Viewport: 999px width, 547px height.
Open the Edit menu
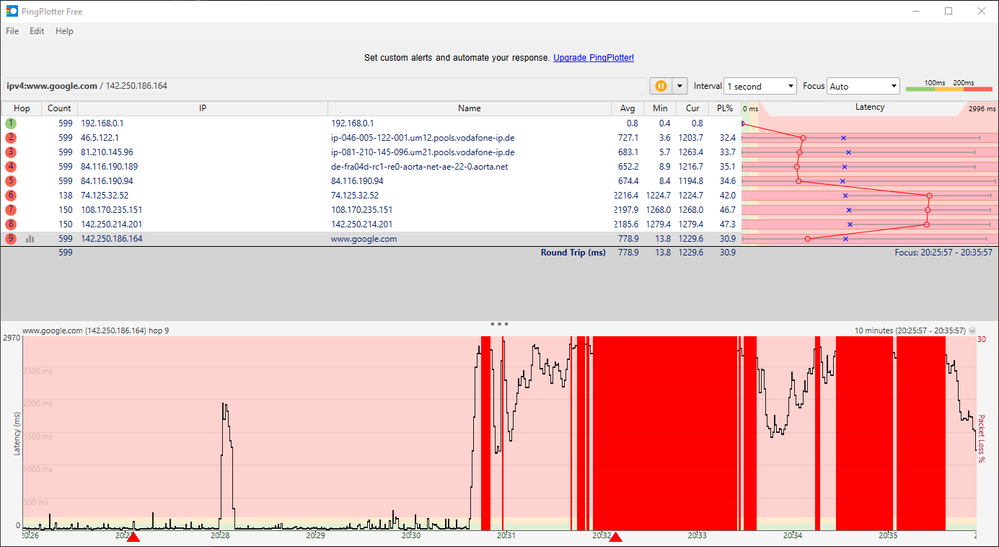pyautogui.click(x=36, y=31)
